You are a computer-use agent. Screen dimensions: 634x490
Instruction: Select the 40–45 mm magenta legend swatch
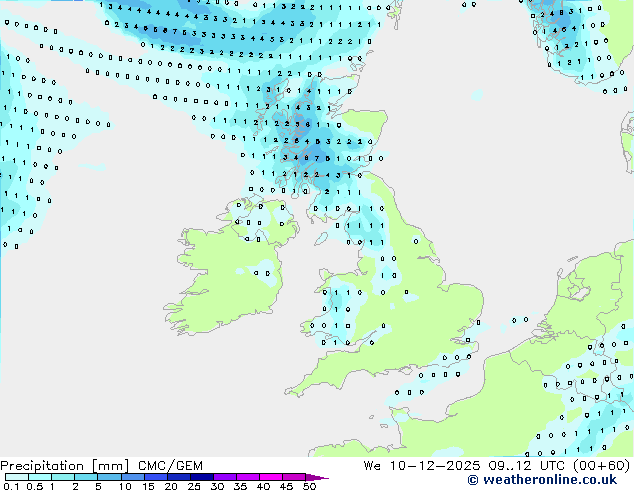(271, 477)
